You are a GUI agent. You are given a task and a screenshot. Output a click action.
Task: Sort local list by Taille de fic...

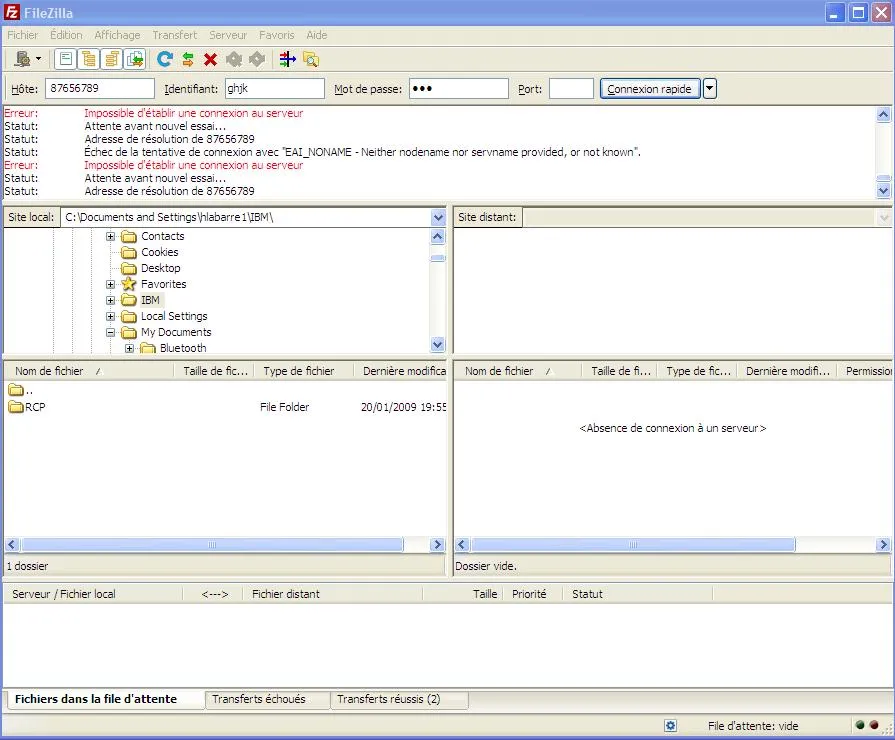point(214,371)
